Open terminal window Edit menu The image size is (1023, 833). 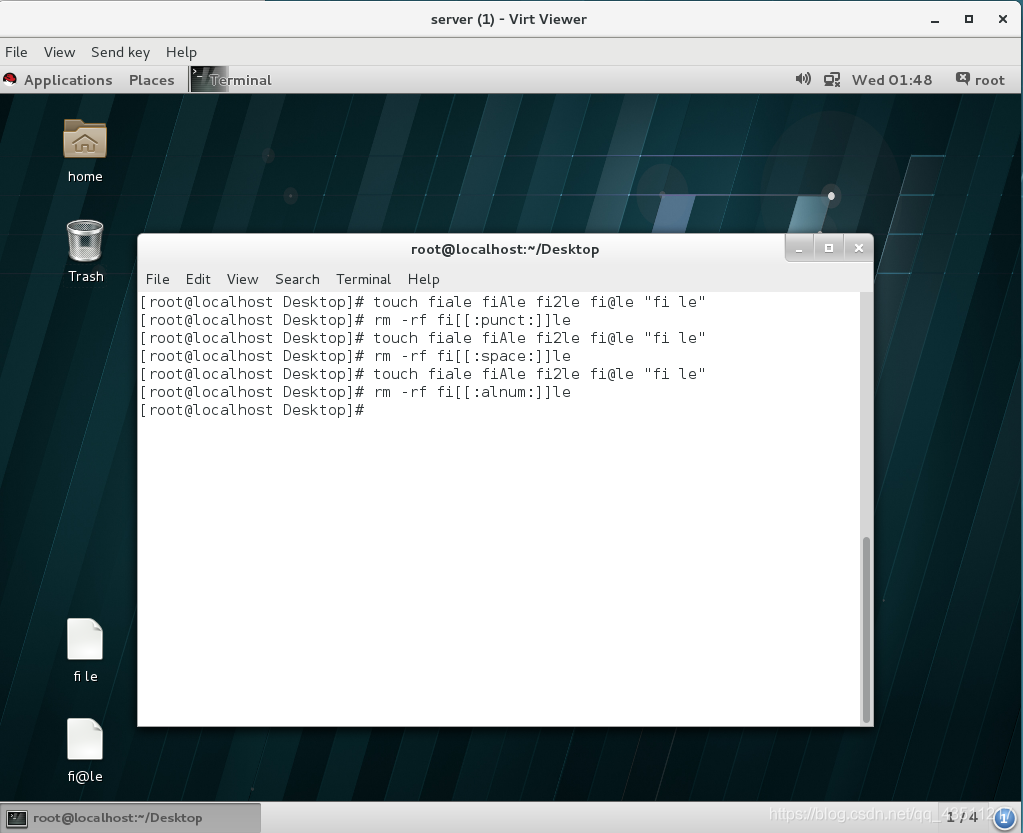coord(198,279)
